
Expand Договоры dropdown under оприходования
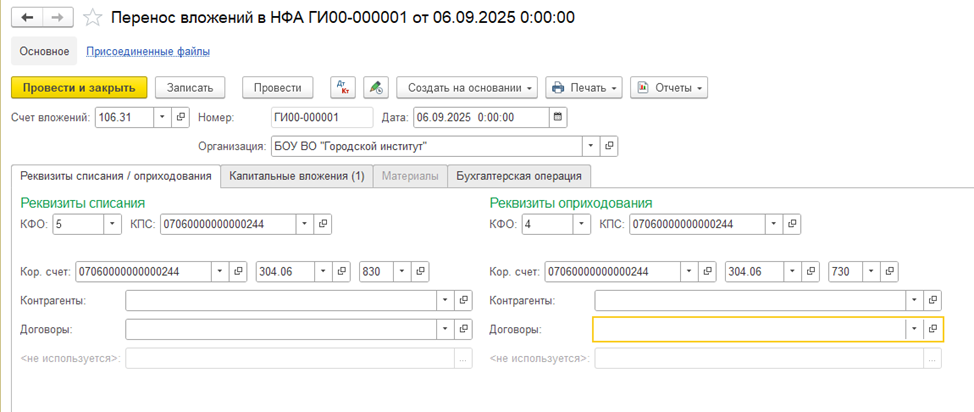[914, 329]
